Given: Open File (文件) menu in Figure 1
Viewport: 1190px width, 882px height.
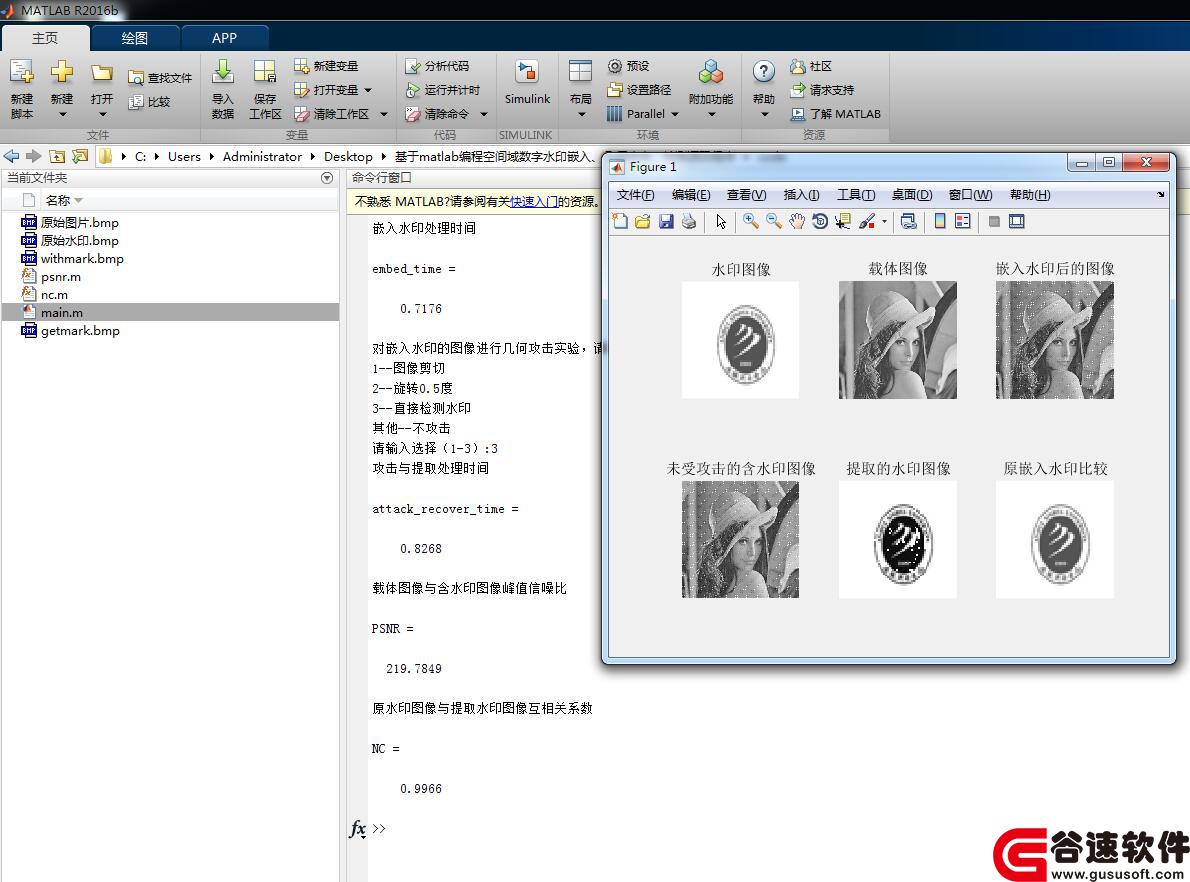Looking at the screenshot, I should (x=635, y=195).
